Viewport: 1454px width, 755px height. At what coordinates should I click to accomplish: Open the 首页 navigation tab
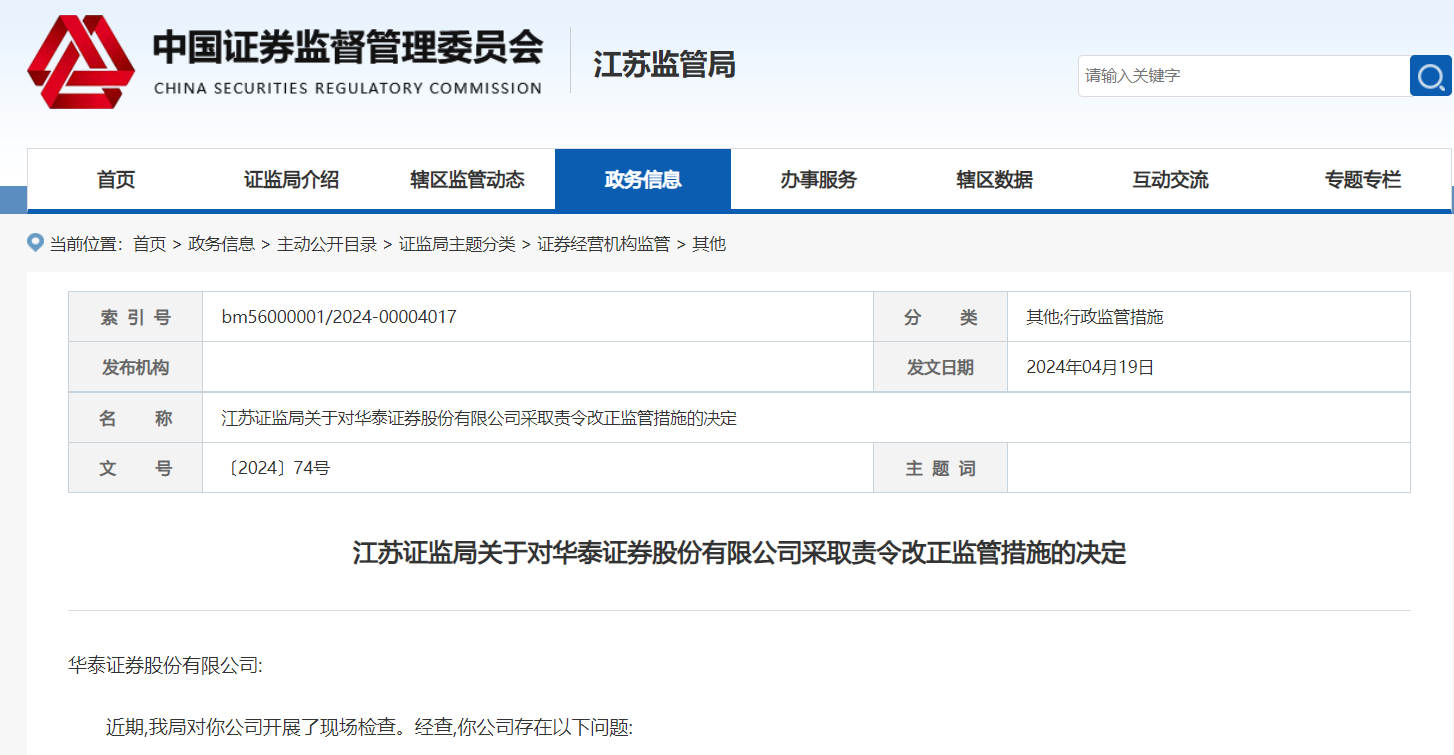click(116, 180)
